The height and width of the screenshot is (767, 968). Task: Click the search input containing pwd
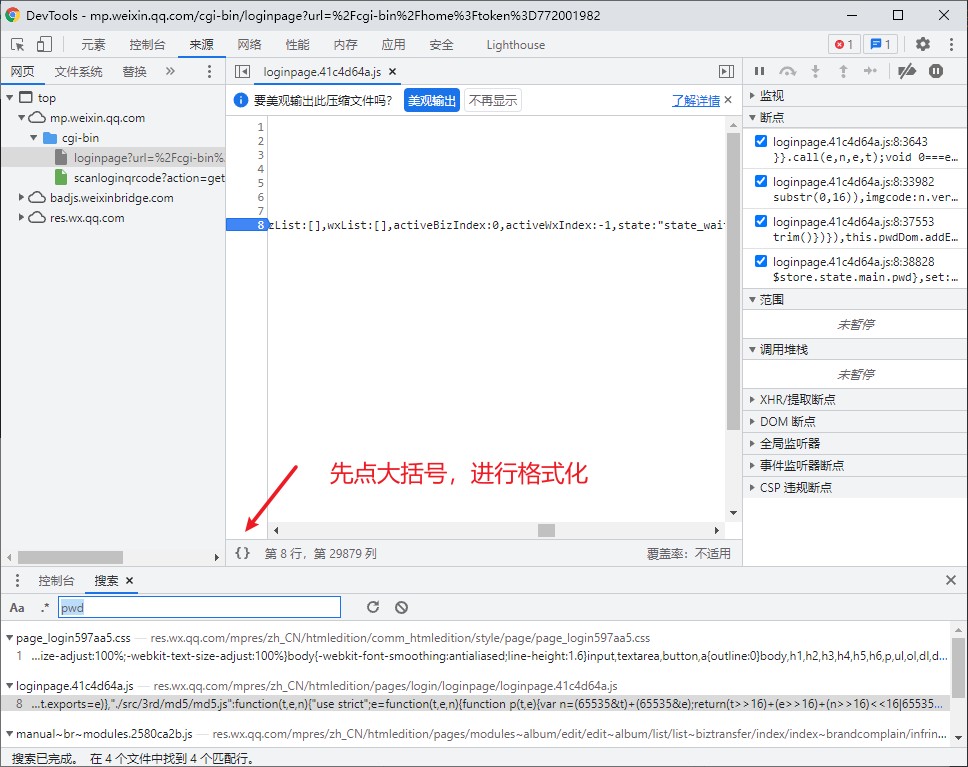[200, 607]
